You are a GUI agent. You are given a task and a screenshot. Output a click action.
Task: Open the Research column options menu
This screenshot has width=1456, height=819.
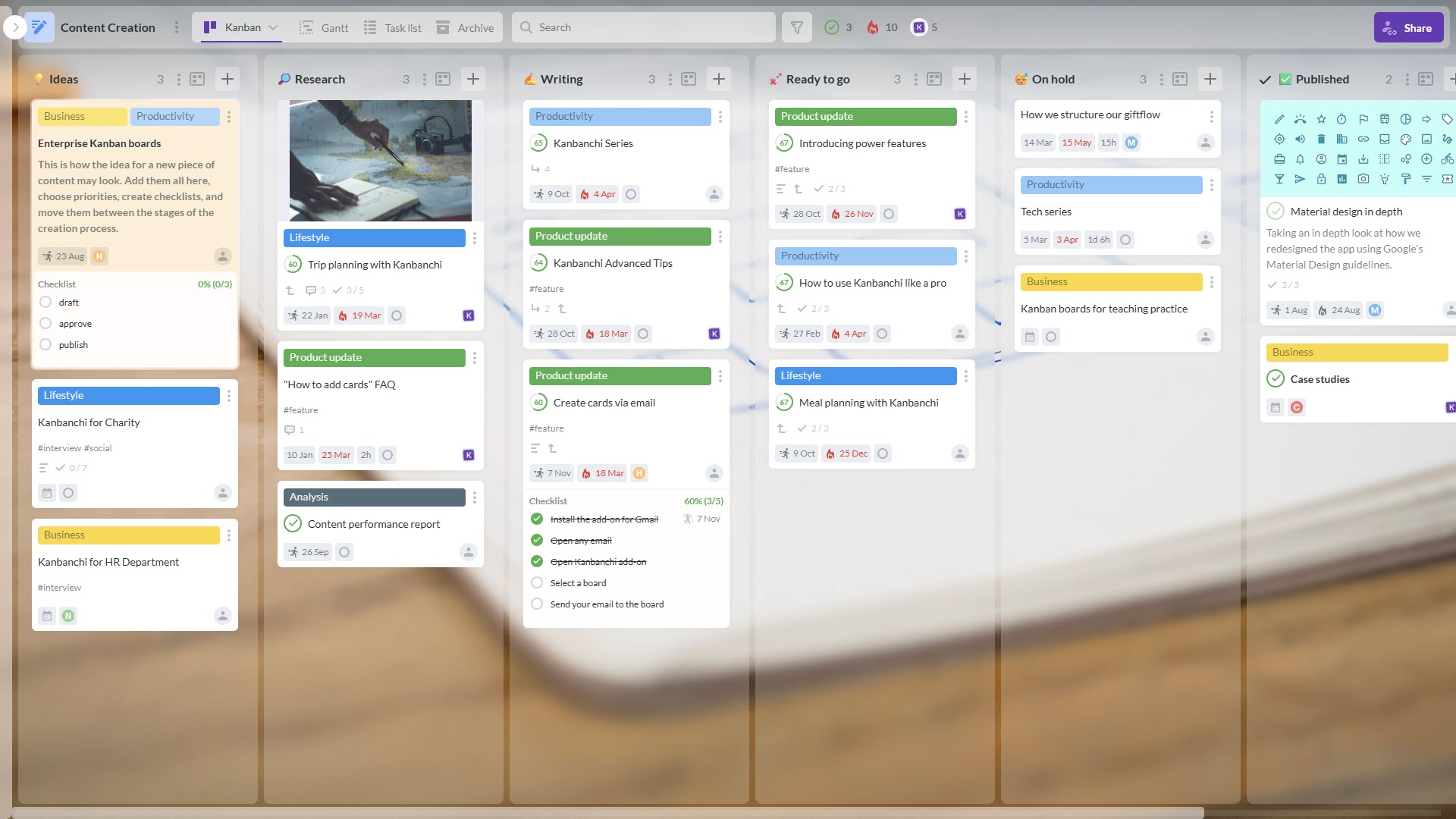point(425,79)
